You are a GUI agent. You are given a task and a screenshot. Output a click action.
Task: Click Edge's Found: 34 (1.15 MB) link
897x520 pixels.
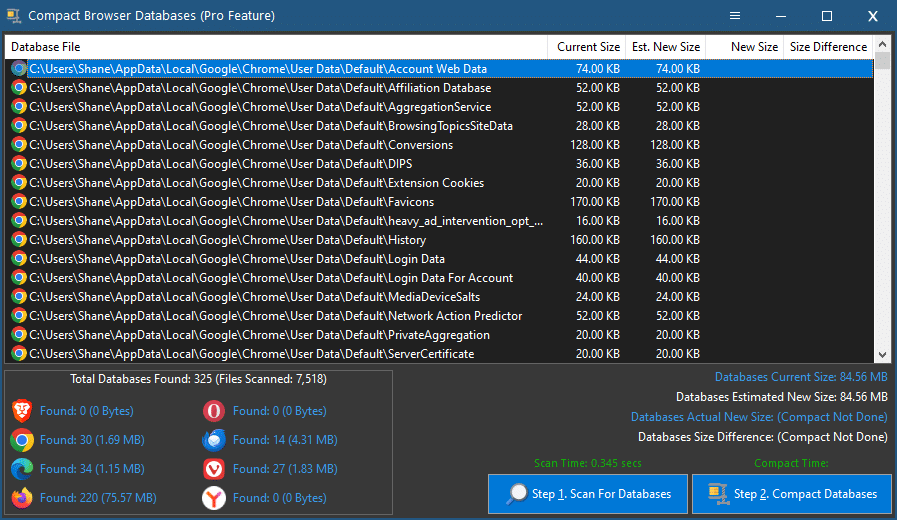point(92,469)
